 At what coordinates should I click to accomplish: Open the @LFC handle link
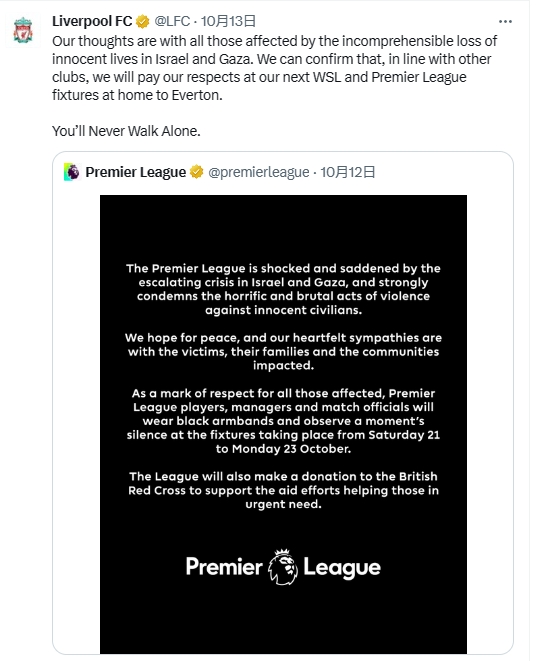(172, 21)
